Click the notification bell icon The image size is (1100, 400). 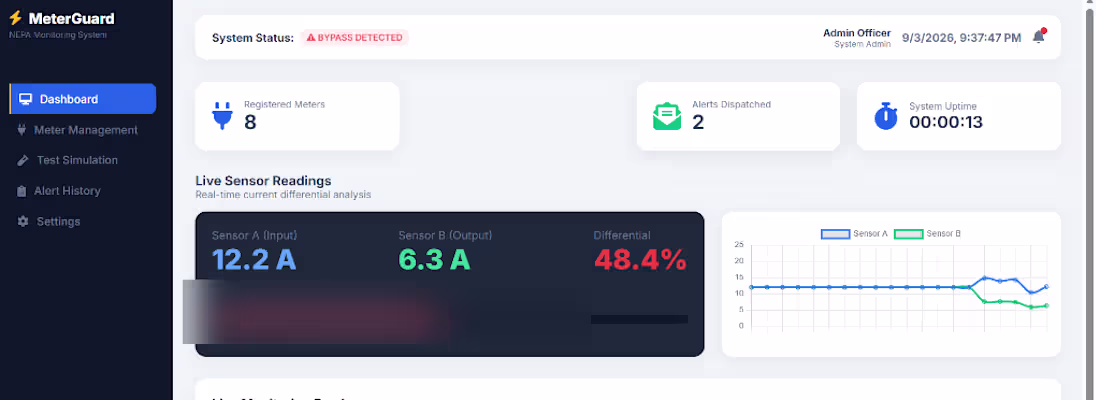(x=1038, y=37)
